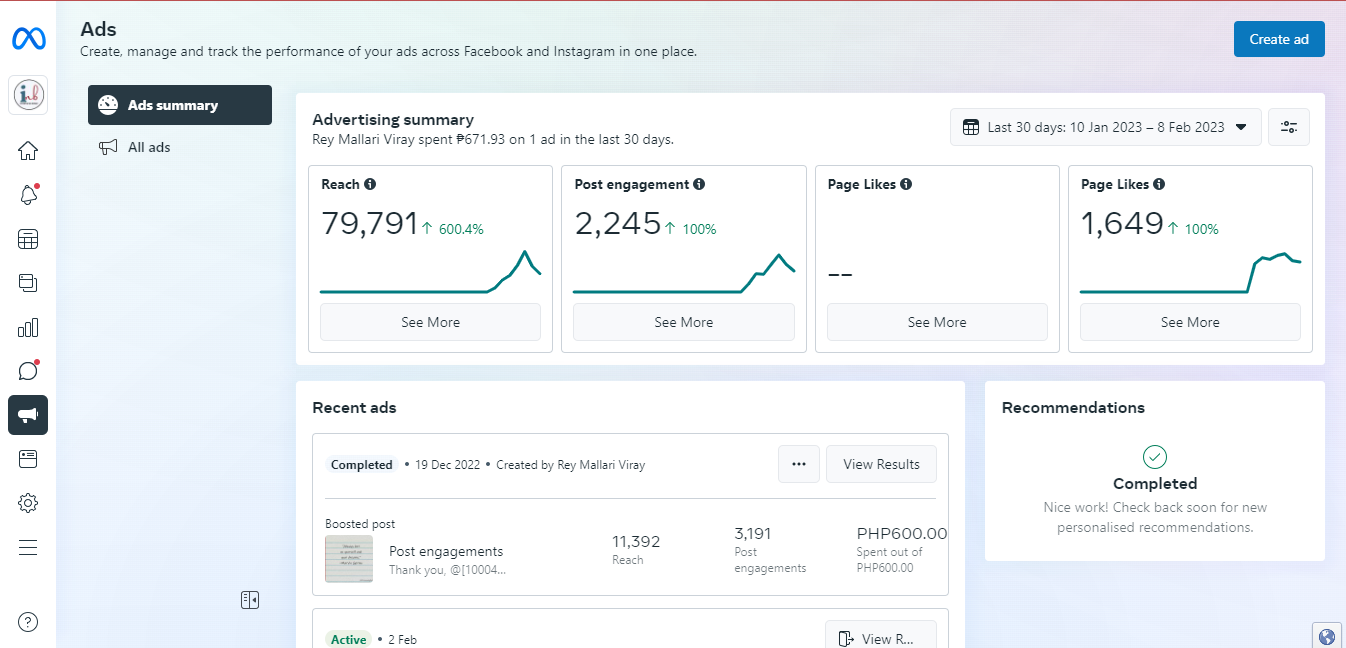Open the boosted post thumbnail image
Viewport: 1346px width, 648px height.
[349, 559]
